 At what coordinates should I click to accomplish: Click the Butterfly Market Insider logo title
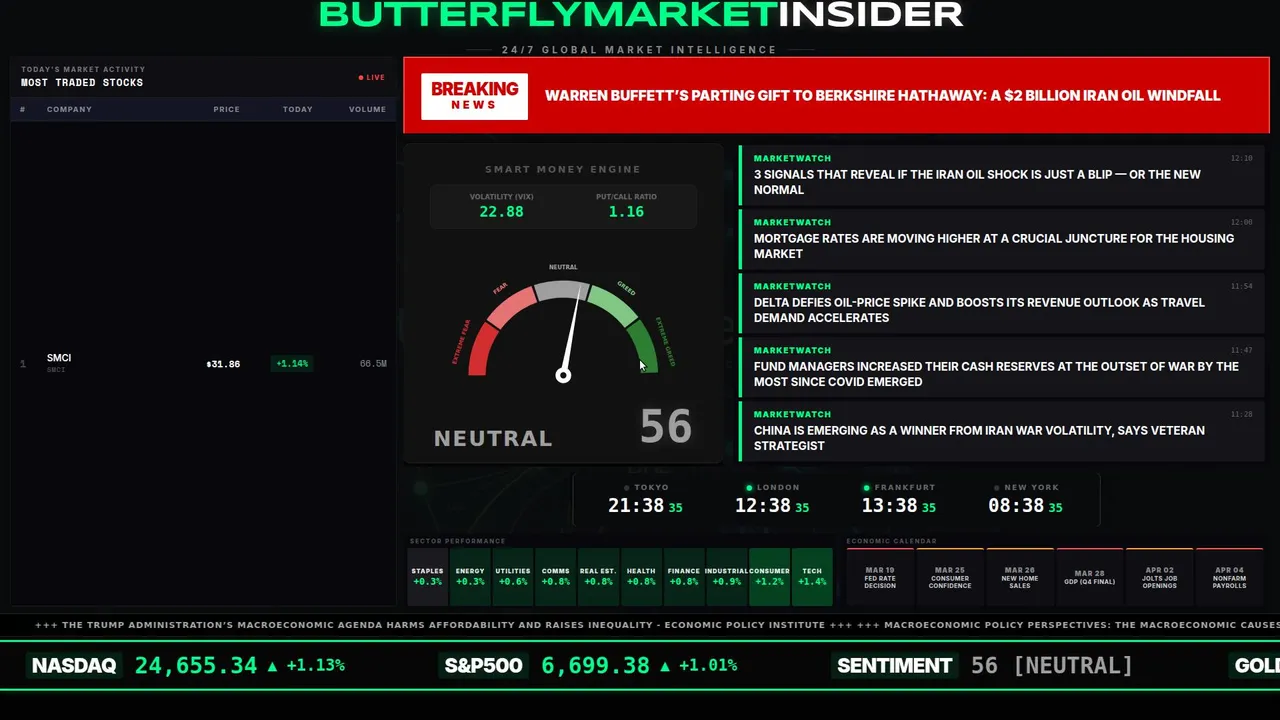(x=641, y=14)
